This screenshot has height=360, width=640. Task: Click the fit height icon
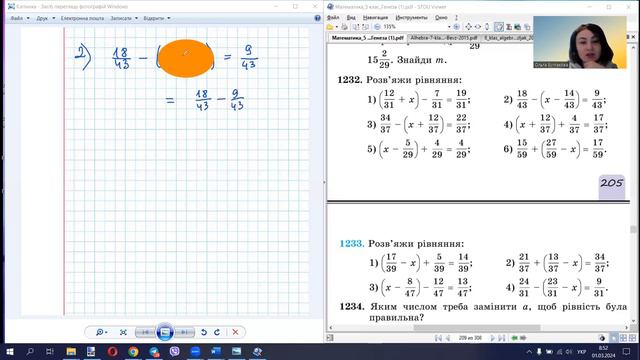(x=487, y=27)
